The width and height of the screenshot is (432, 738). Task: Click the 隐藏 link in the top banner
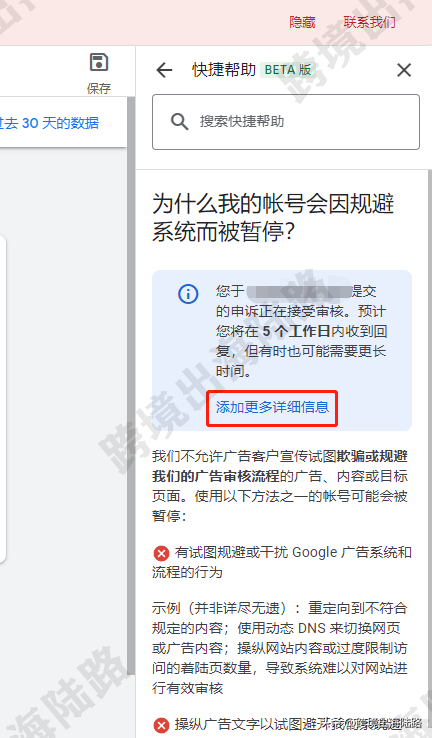click(302, 22)
